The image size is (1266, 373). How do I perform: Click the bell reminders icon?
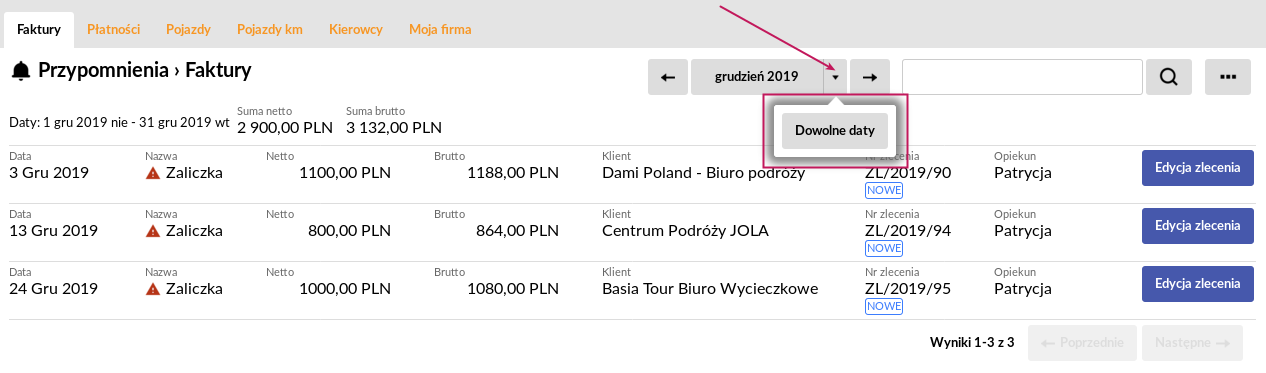coord(20,71)
